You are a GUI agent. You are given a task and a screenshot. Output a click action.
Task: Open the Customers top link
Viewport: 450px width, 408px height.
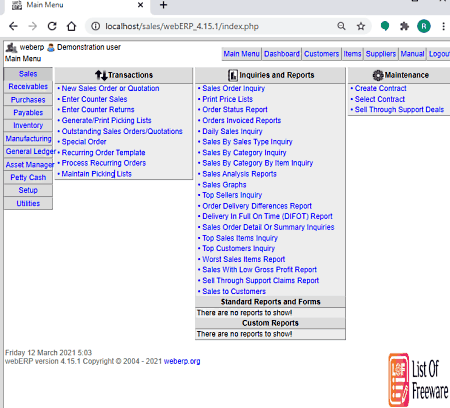click(x=321, y=54)
